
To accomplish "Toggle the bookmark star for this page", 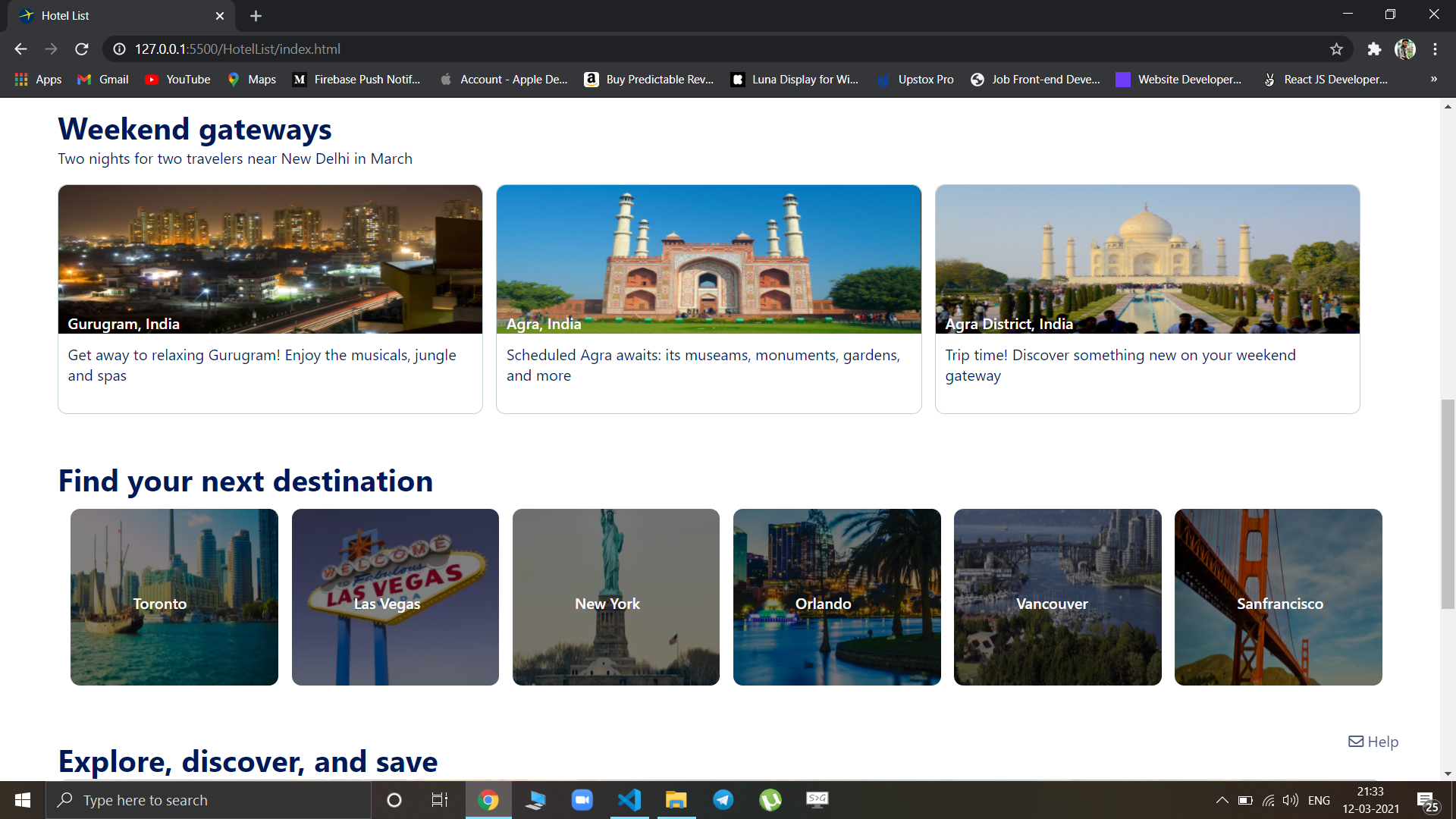I will [1336, 49].
